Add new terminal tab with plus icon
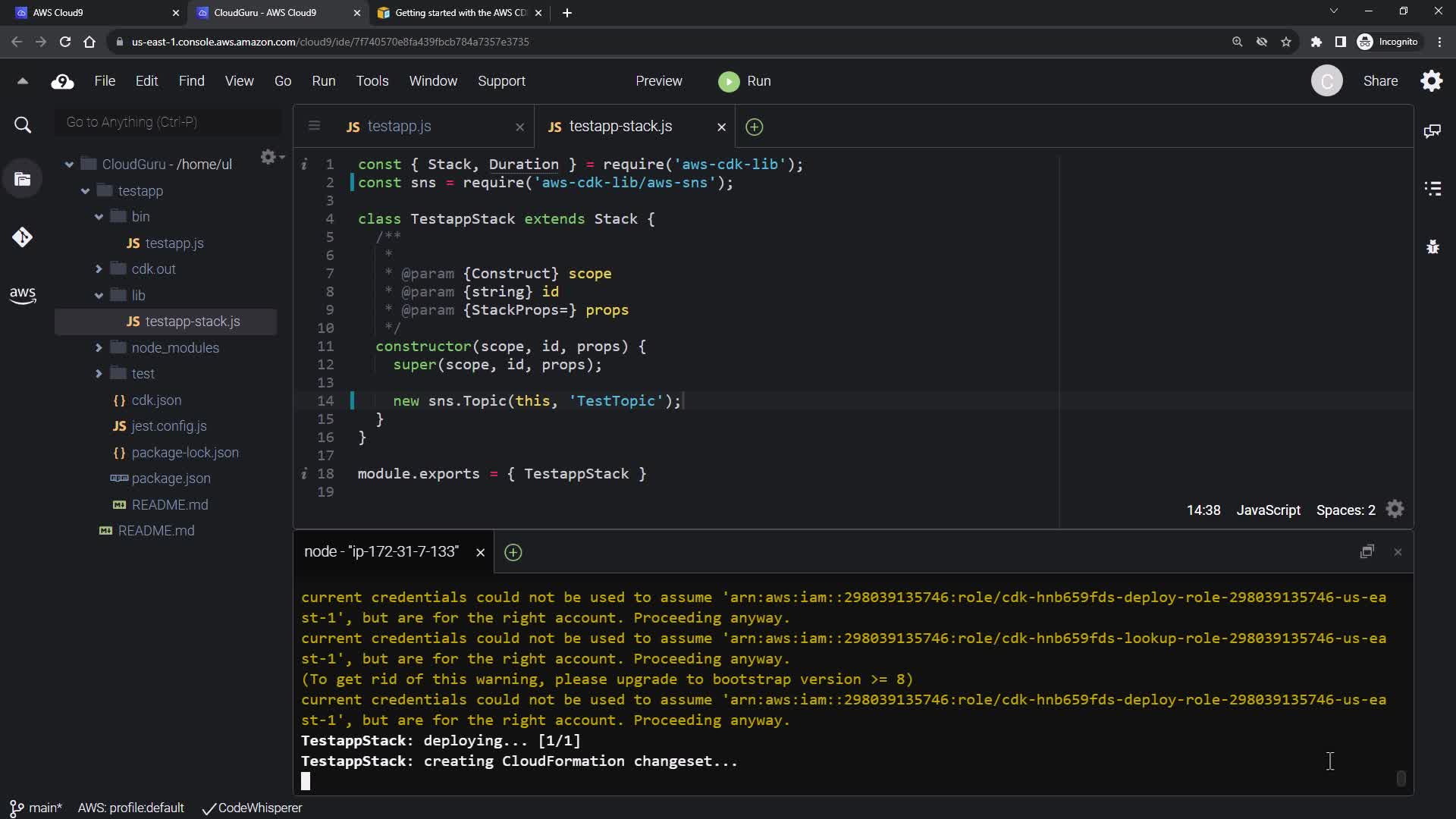 pyautogui.click(x=513, y=553)
